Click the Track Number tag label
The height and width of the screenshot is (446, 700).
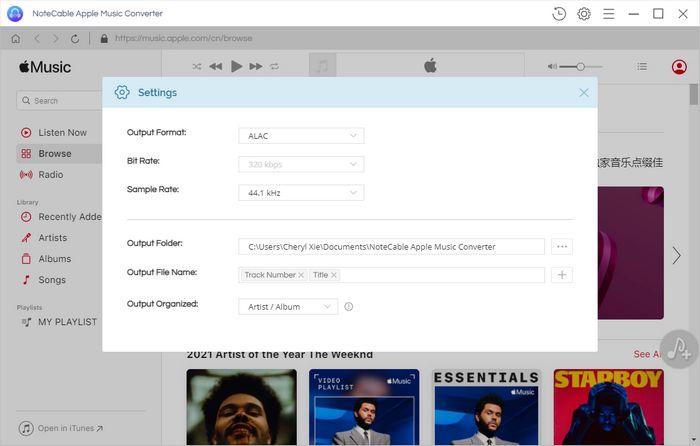[x=270, y=275]
